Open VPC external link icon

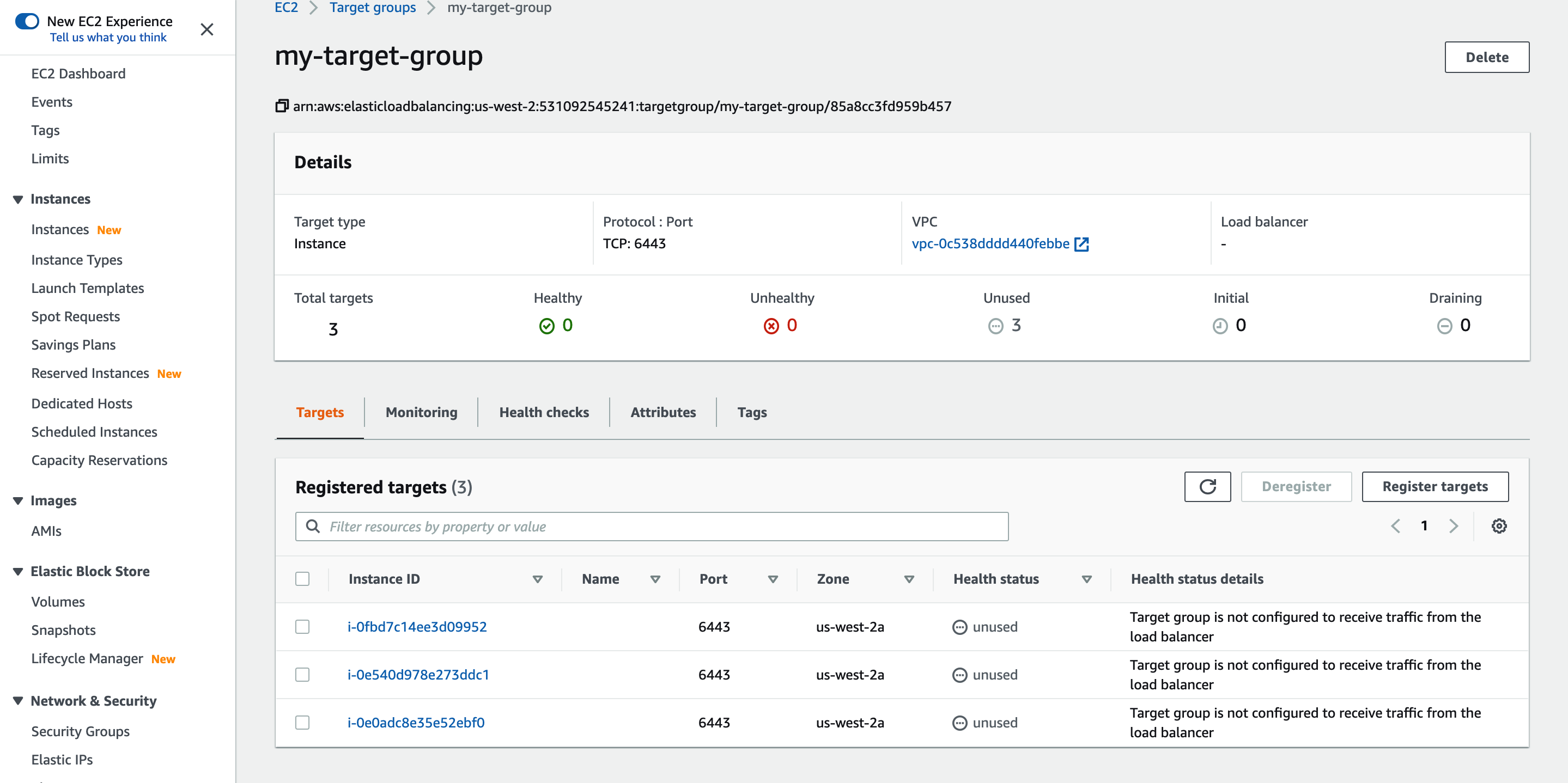pos(1081,244)
